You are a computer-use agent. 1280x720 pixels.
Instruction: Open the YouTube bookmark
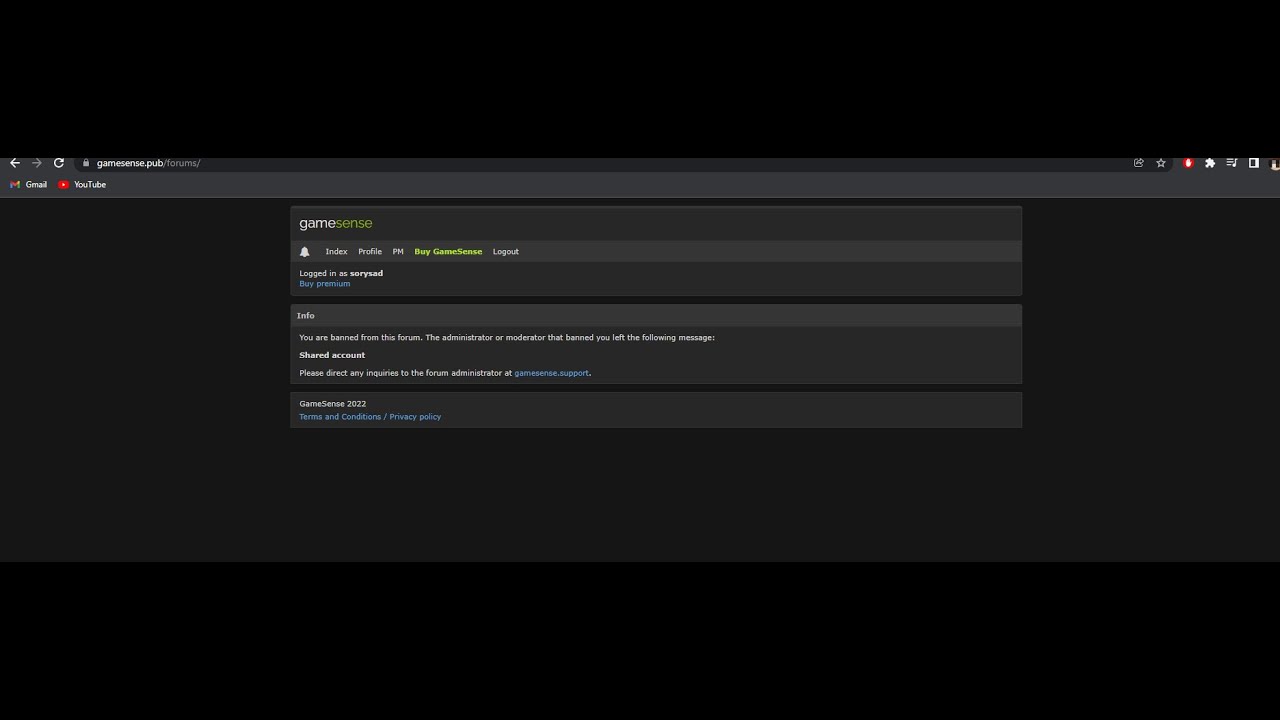(82, 185)
